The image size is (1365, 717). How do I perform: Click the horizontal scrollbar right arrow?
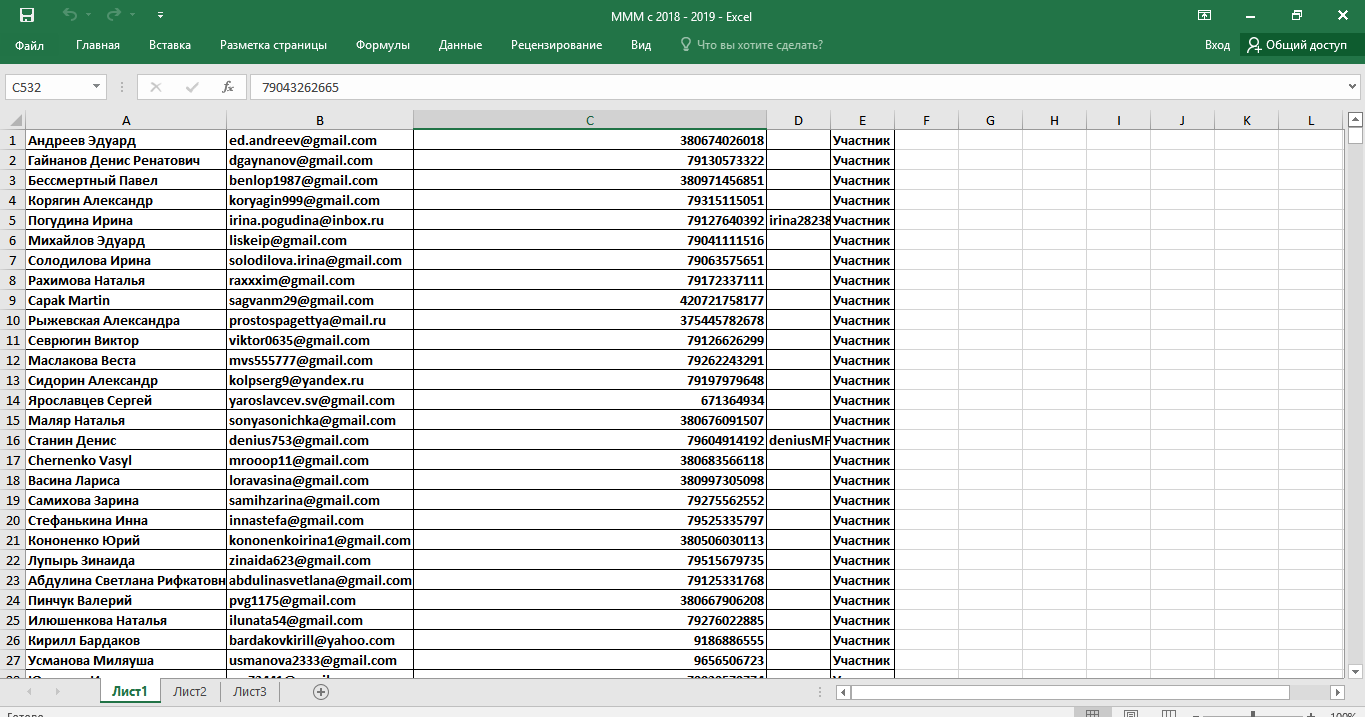(x=1337, y=692)
